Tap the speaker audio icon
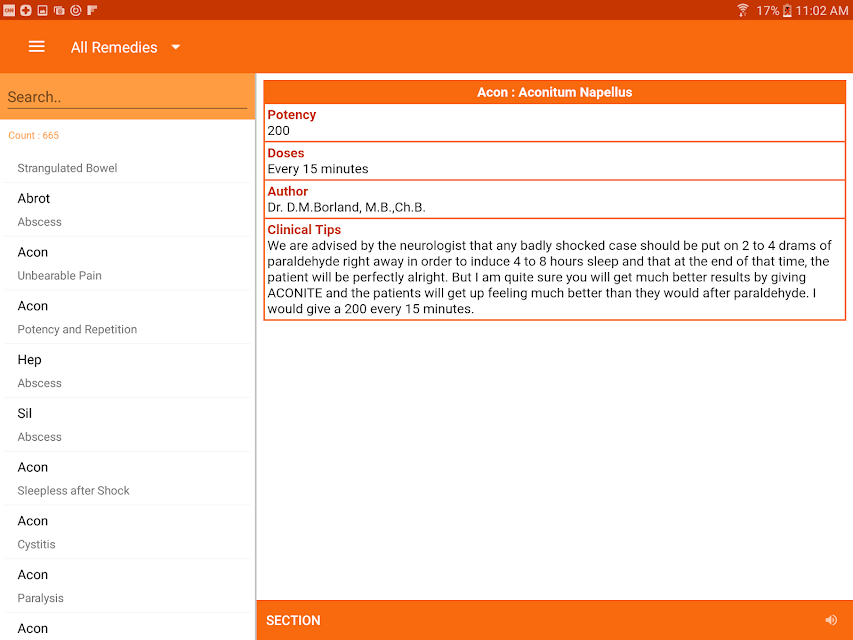 pos(831,620)
